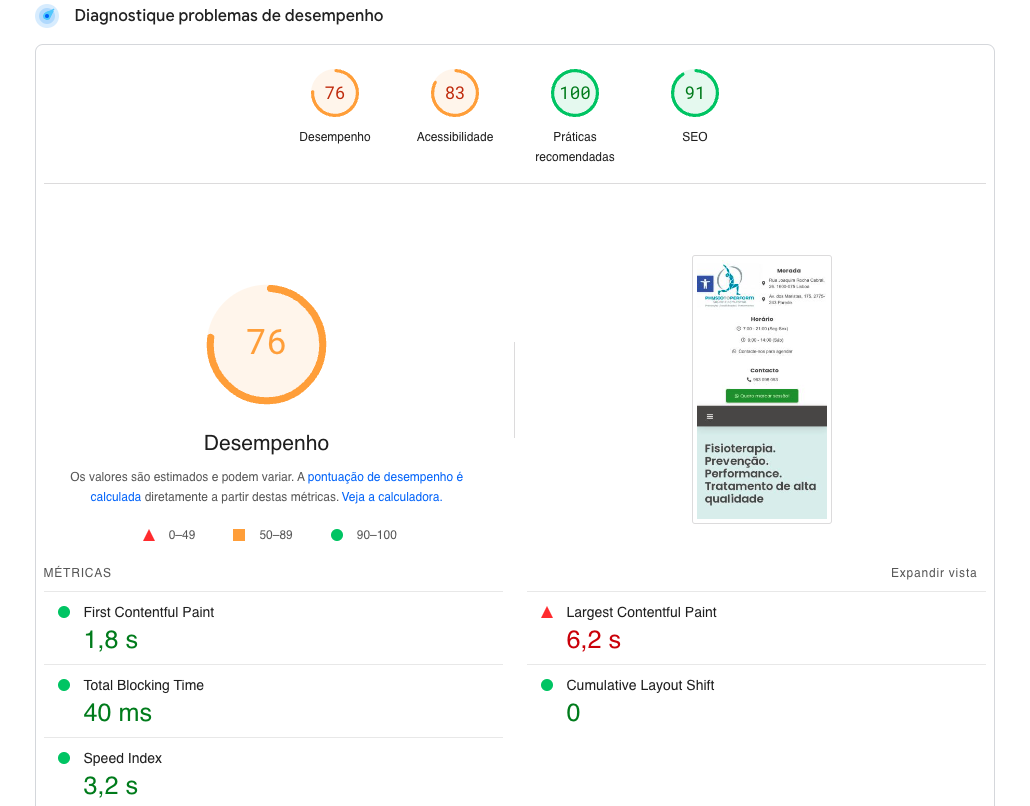
Task: Click the green circle 90–100 legend icon
Action: click(337, 535)
